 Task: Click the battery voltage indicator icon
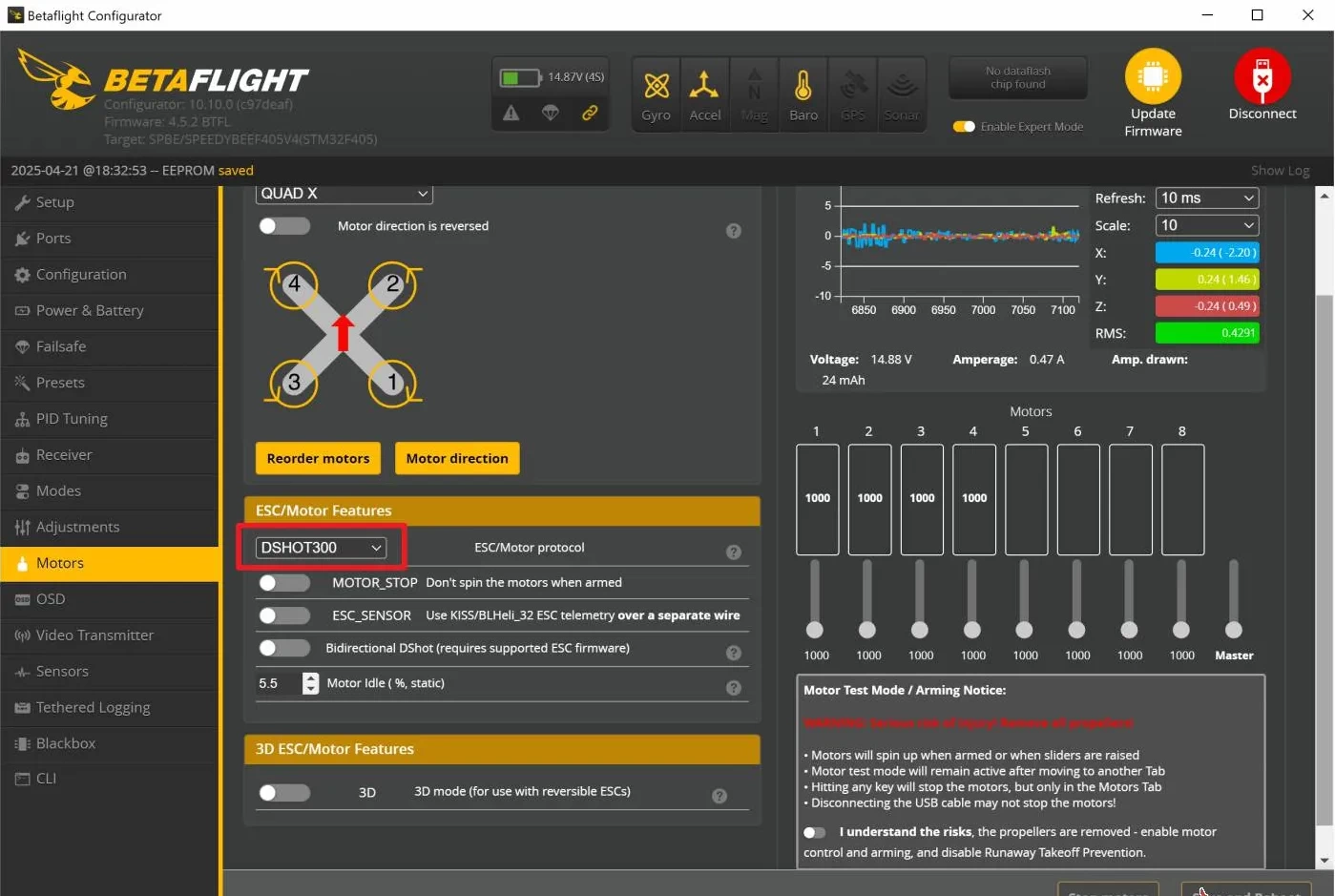coord(521,77)
